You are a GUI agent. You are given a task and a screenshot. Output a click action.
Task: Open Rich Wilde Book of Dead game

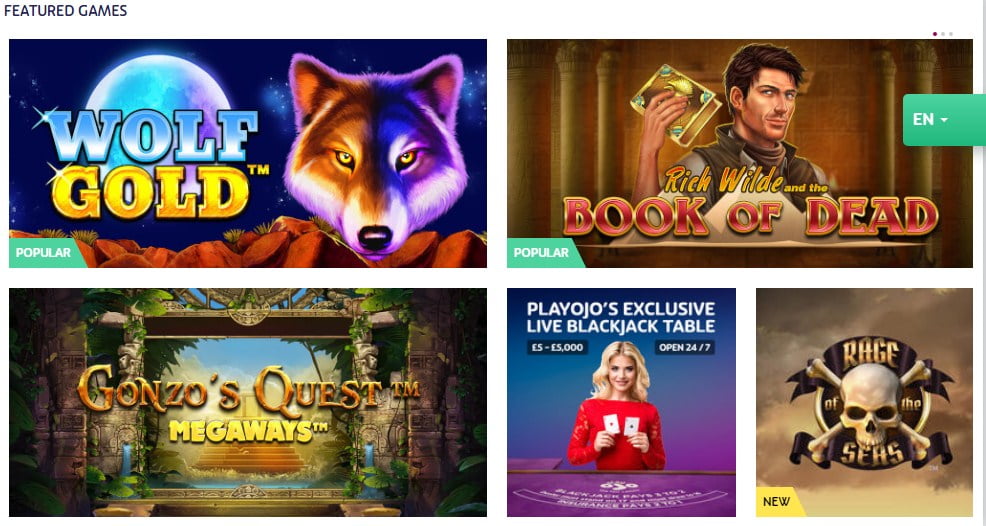click(740, 154)
